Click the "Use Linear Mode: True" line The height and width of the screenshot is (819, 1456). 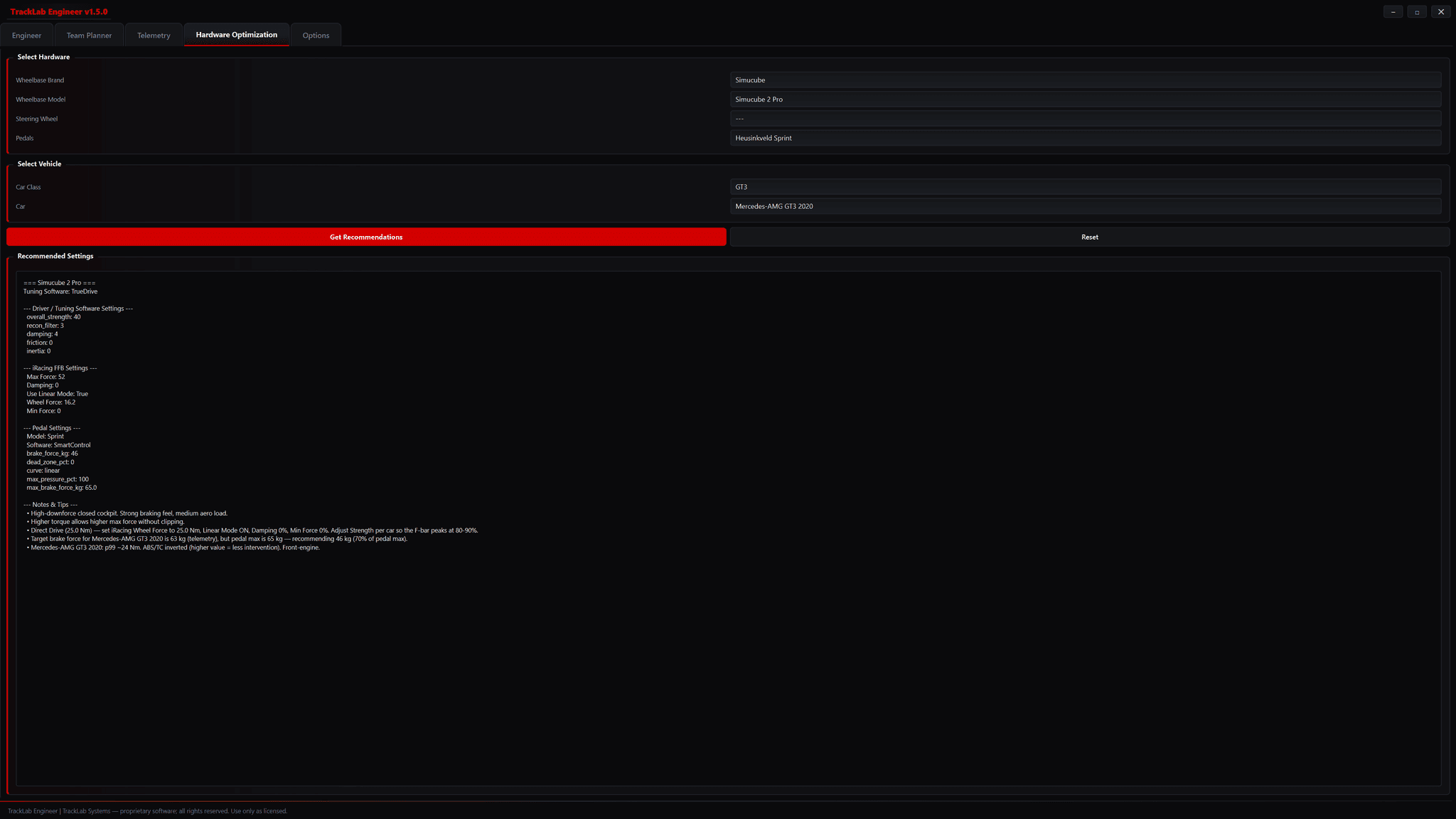pos(57,394)
